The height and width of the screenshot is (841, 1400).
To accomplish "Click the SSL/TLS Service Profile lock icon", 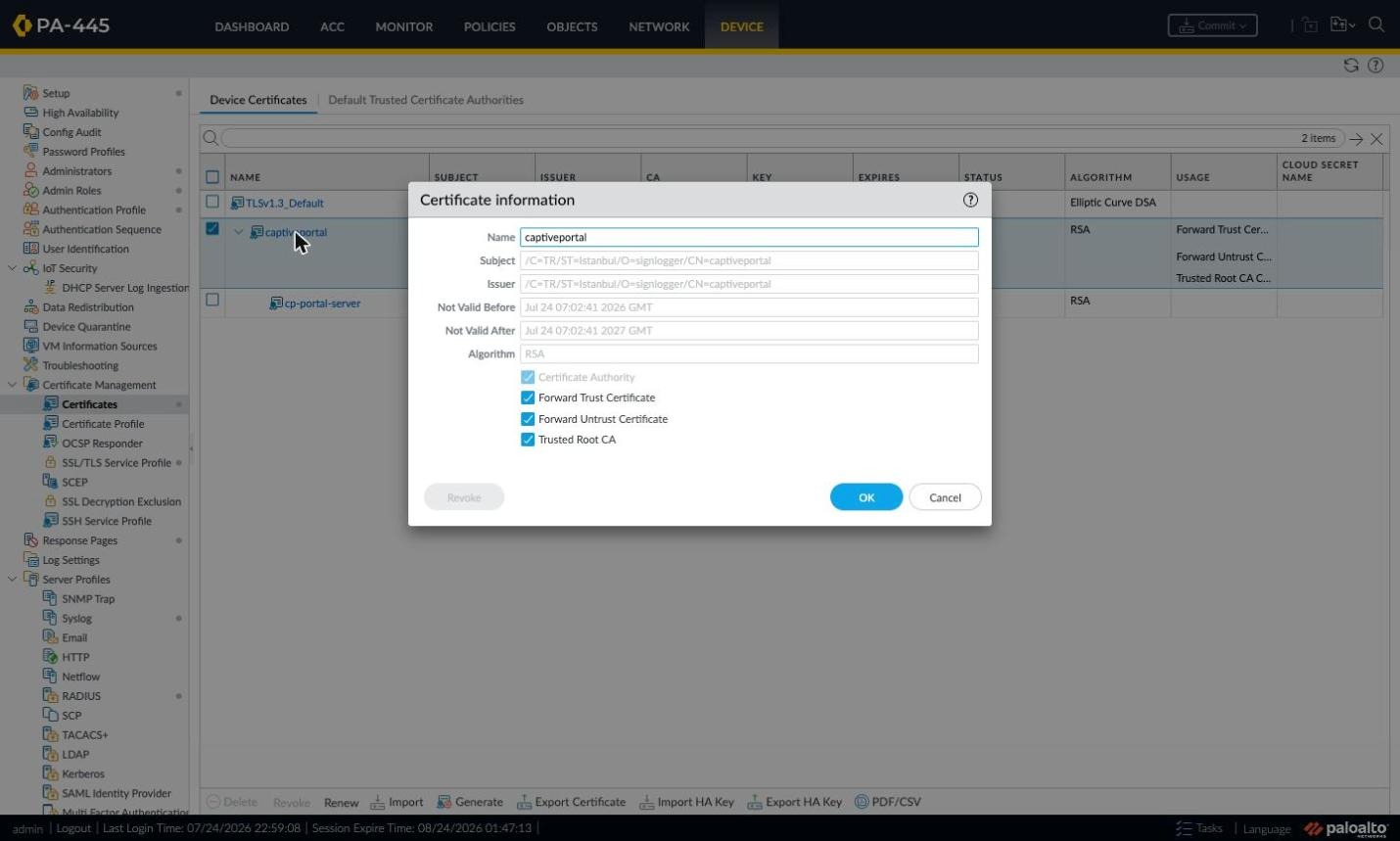I will (51, 462).
